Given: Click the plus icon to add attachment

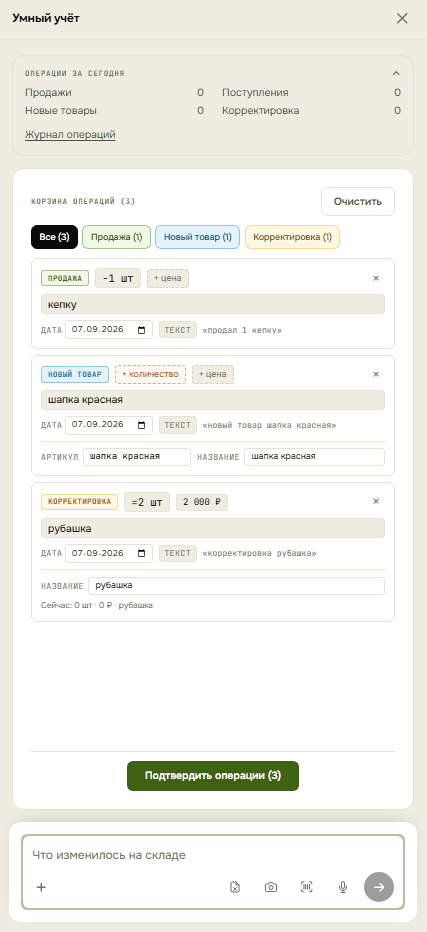Looking at the screenshot, I should tap(41, 887).
